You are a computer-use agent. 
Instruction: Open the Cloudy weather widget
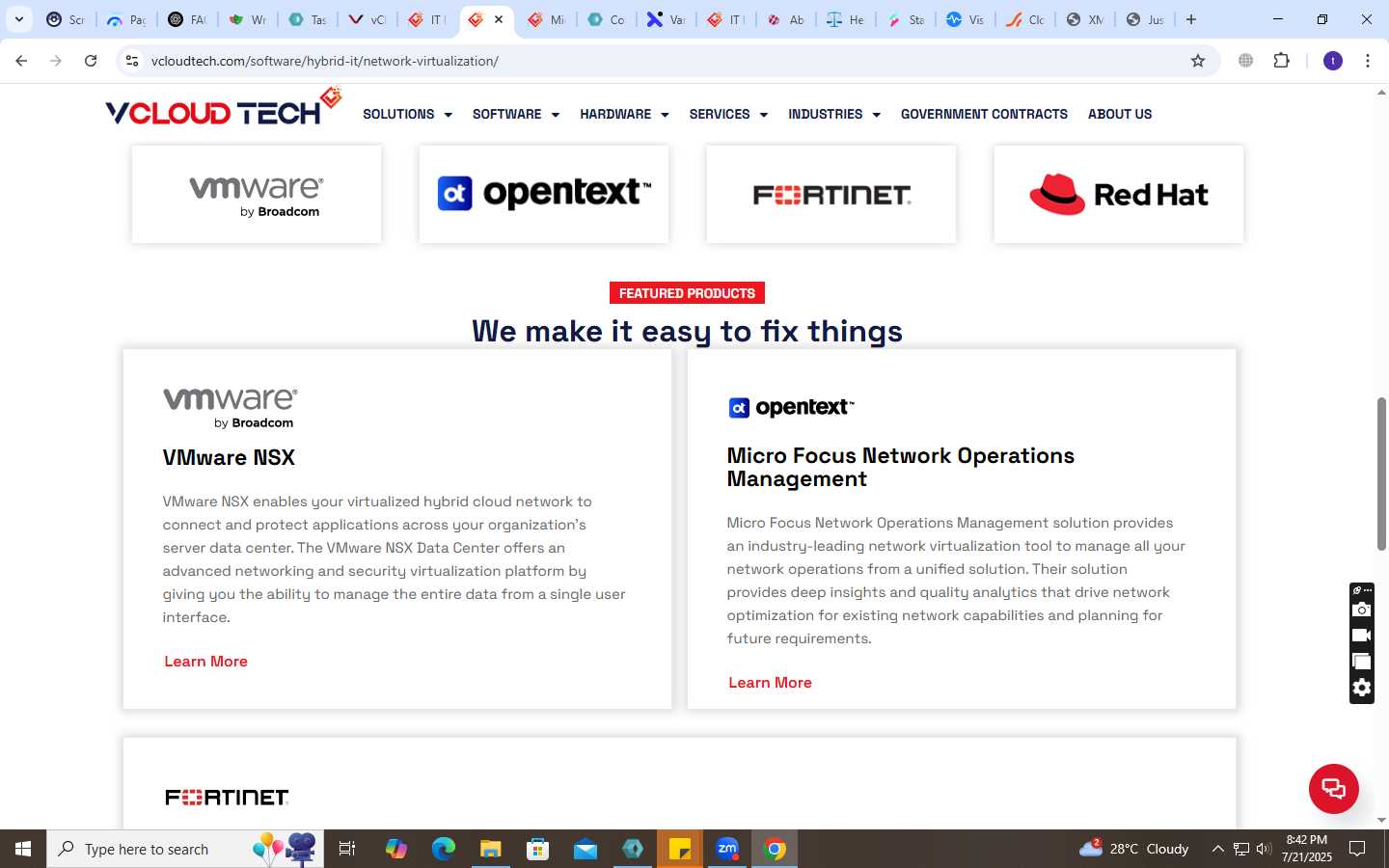1134,849
